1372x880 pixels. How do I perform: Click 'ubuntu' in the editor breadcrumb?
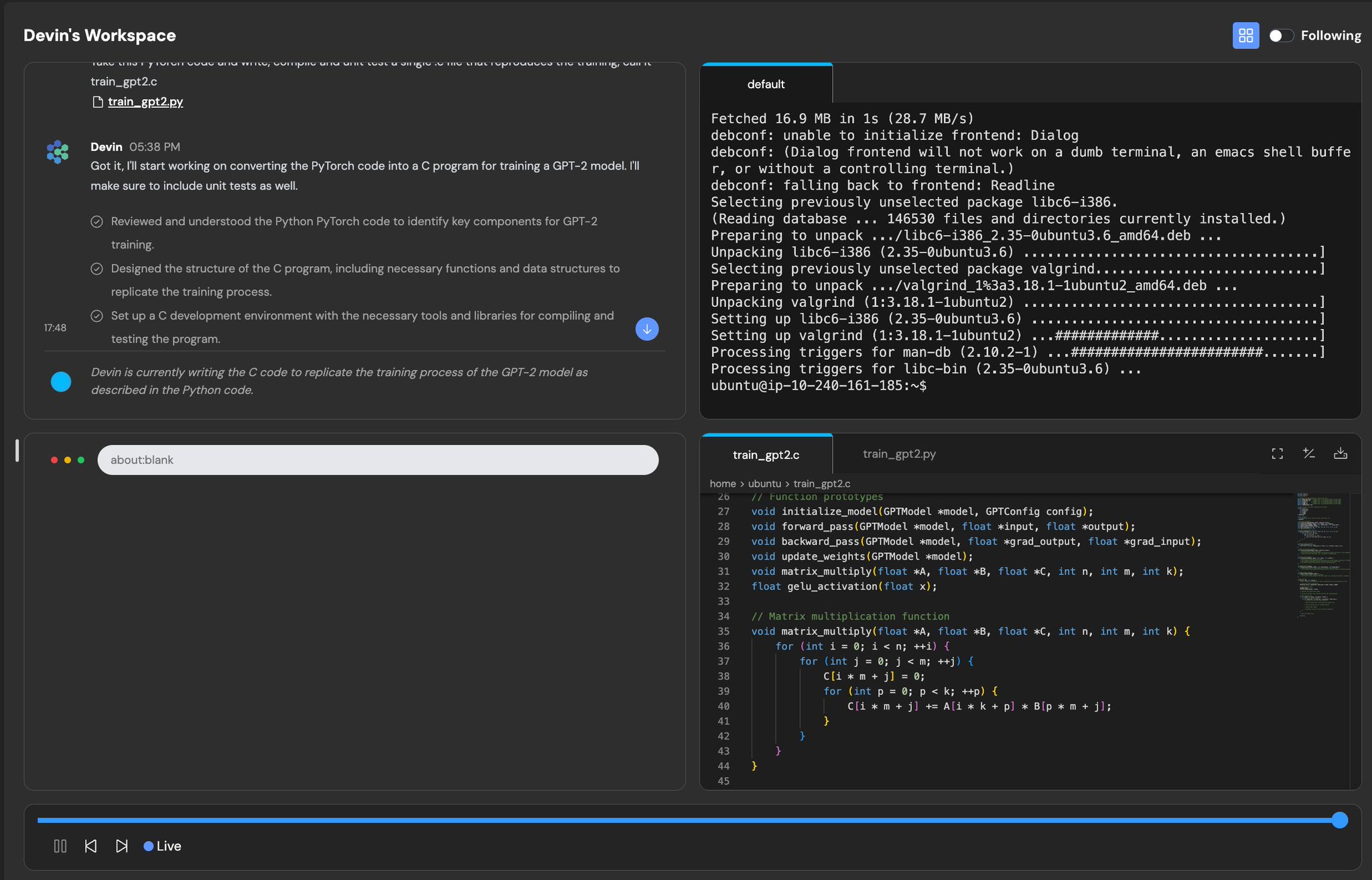click(x=764, y=483)
